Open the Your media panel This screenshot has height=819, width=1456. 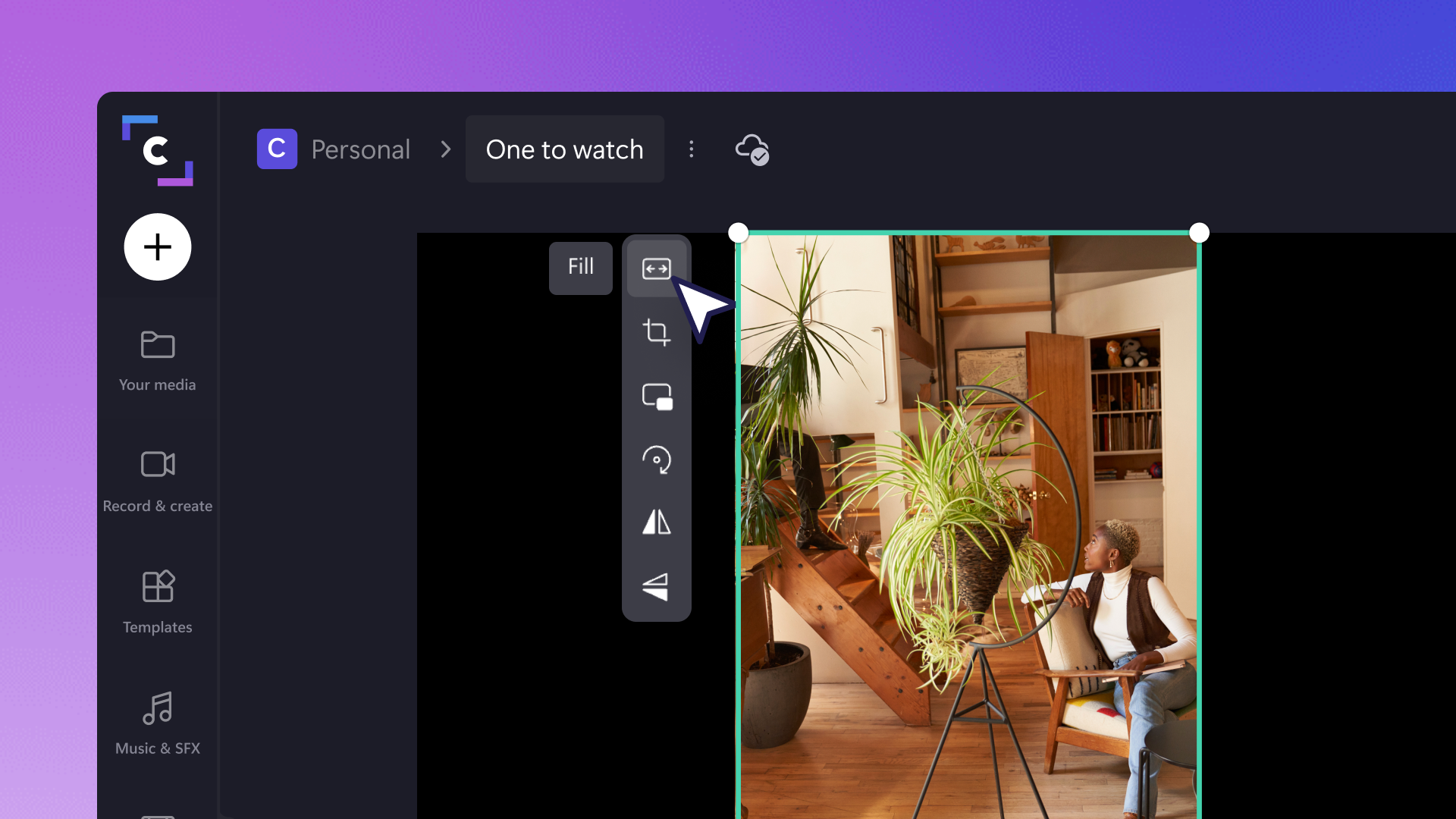tap(157, 361)
